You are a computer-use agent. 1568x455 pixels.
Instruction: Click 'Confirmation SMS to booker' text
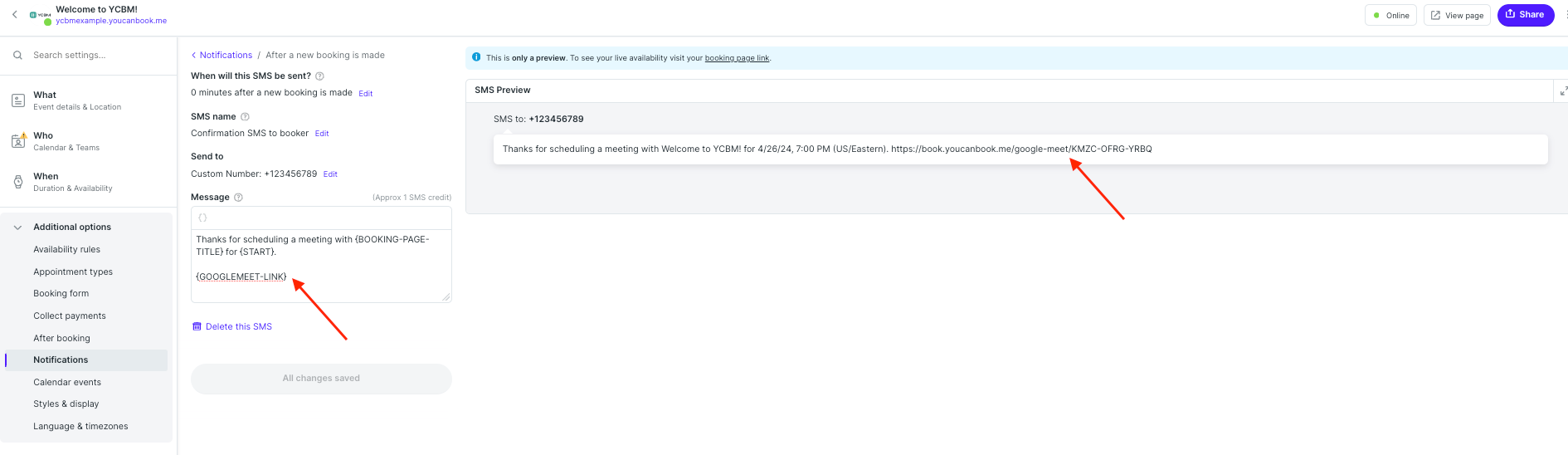pyautogui.click(x=250, y=133)
